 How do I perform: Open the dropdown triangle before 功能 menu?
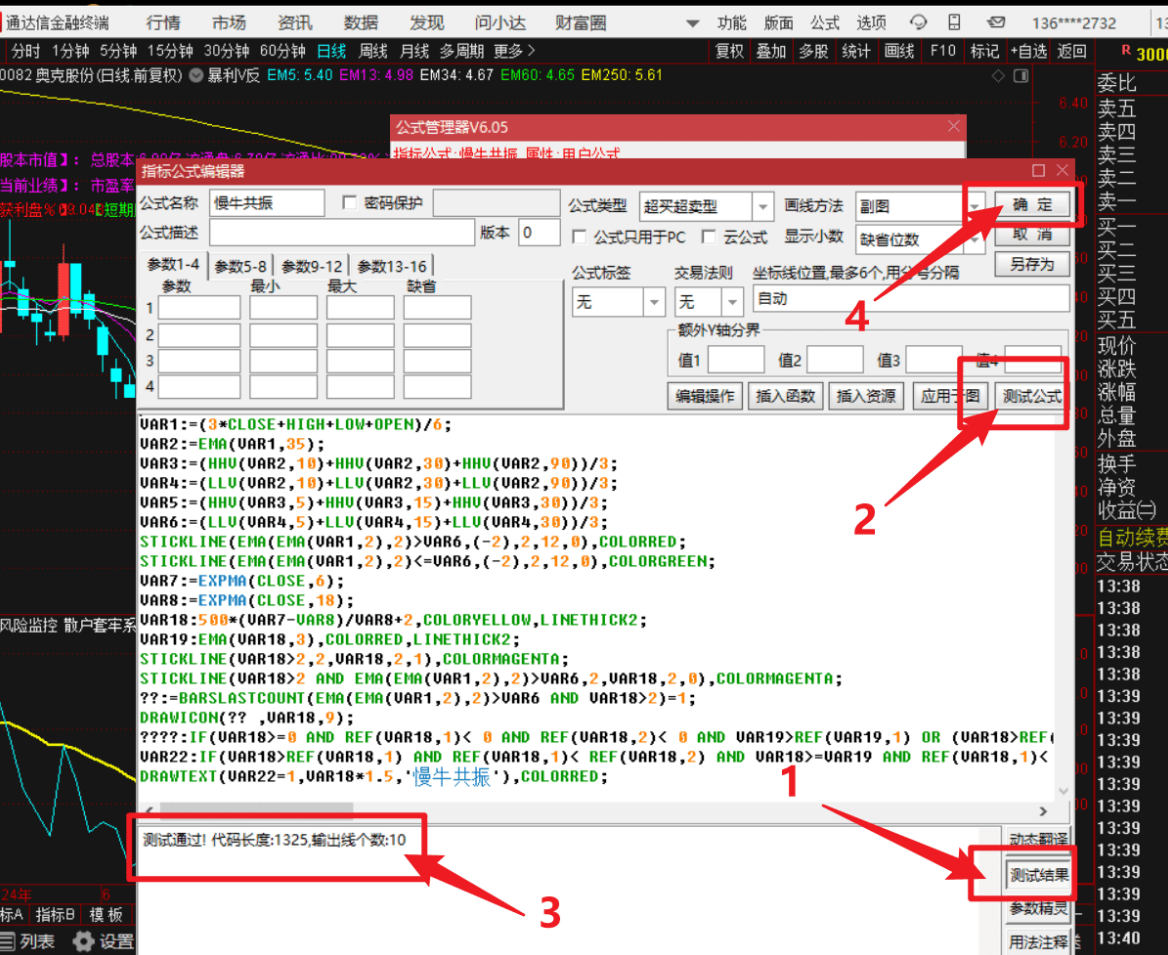692,23
